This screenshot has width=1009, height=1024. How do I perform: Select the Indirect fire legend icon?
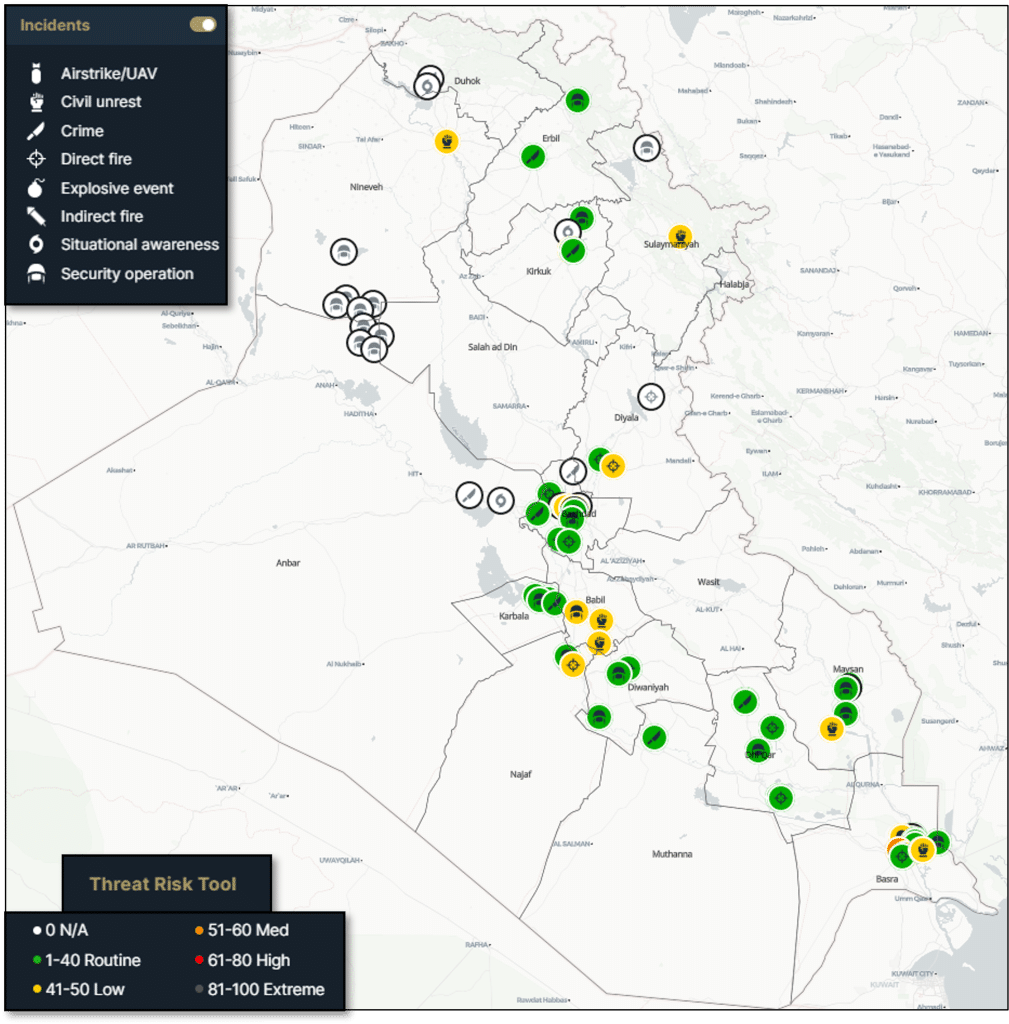(37, 216)
